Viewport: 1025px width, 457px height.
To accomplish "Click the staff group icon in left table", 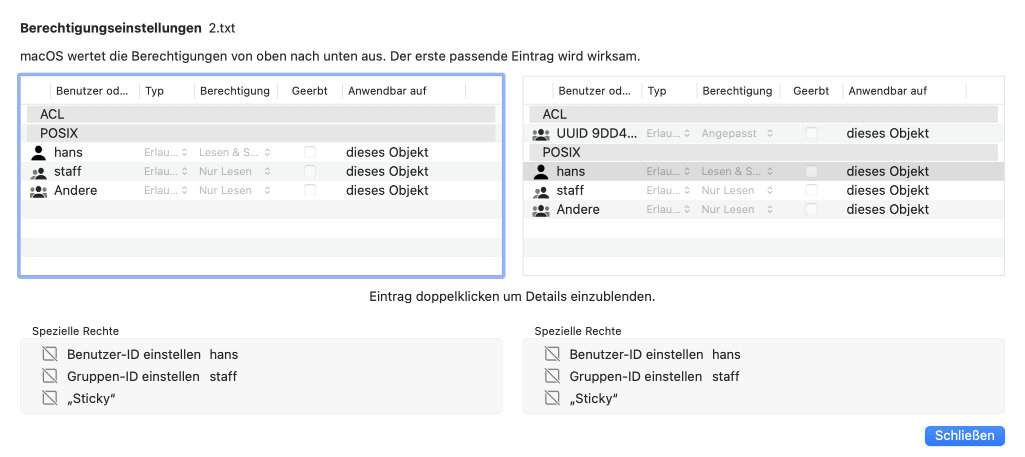I will pos(39,172).
